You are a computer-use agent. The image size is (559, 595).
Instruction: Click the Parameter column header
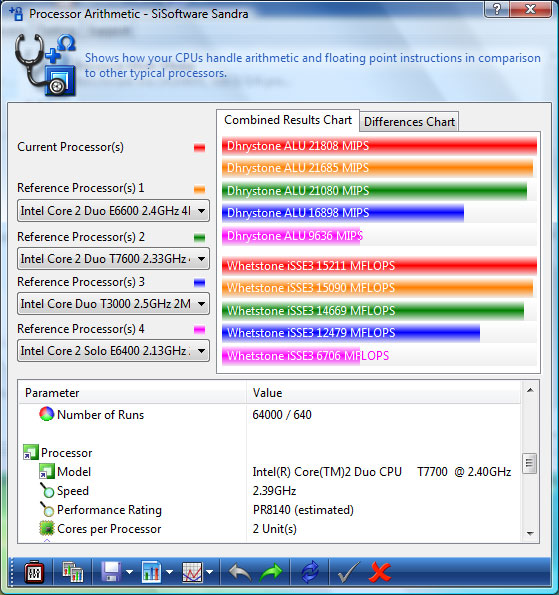(132, 392)
